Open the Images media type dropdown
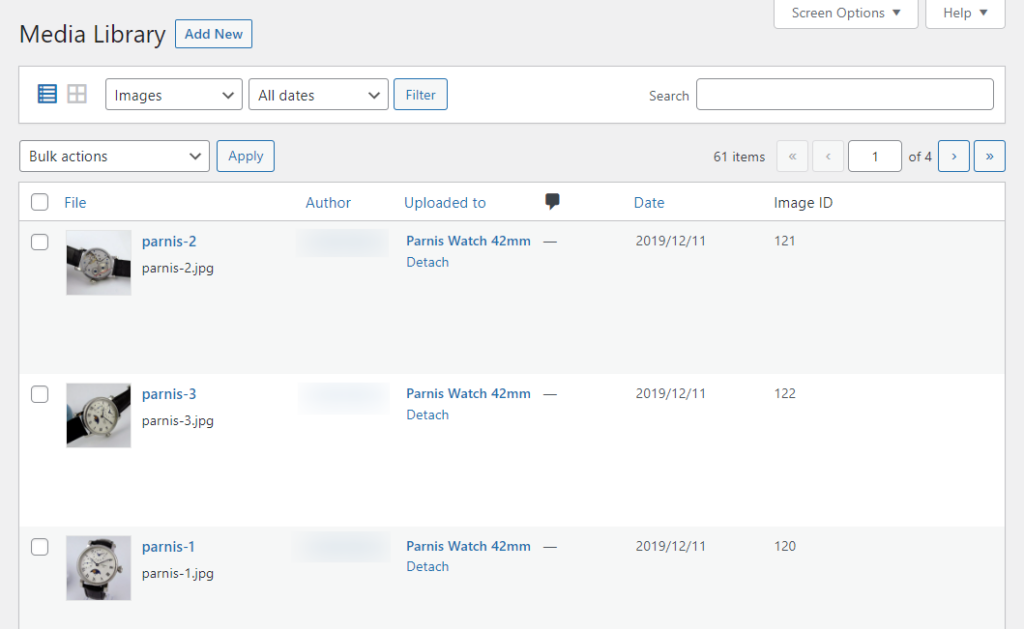1024x629 pixels. pyautogui.click(x=173, y=95)
